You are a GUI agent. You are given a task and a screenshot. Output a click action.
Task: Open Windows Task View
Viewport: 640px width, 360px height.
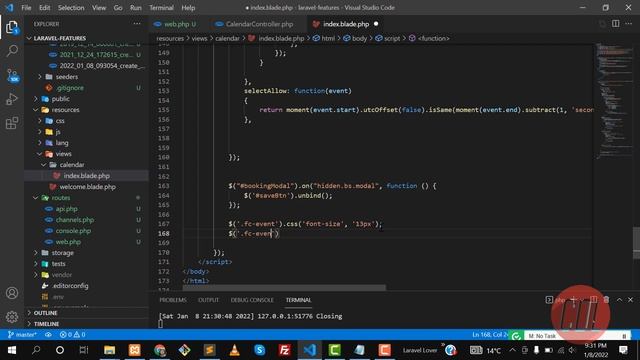(x=84, y=350)
